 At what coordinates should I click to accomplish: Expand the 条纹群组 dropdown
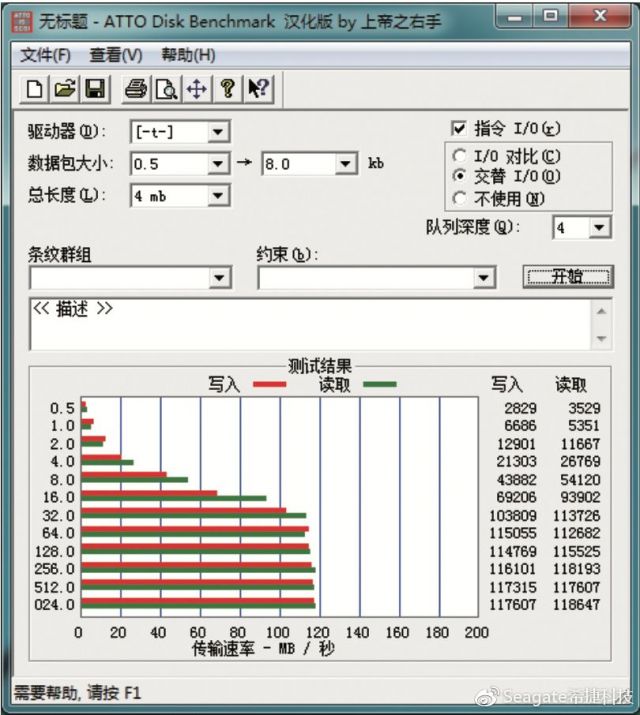[219, 278]
